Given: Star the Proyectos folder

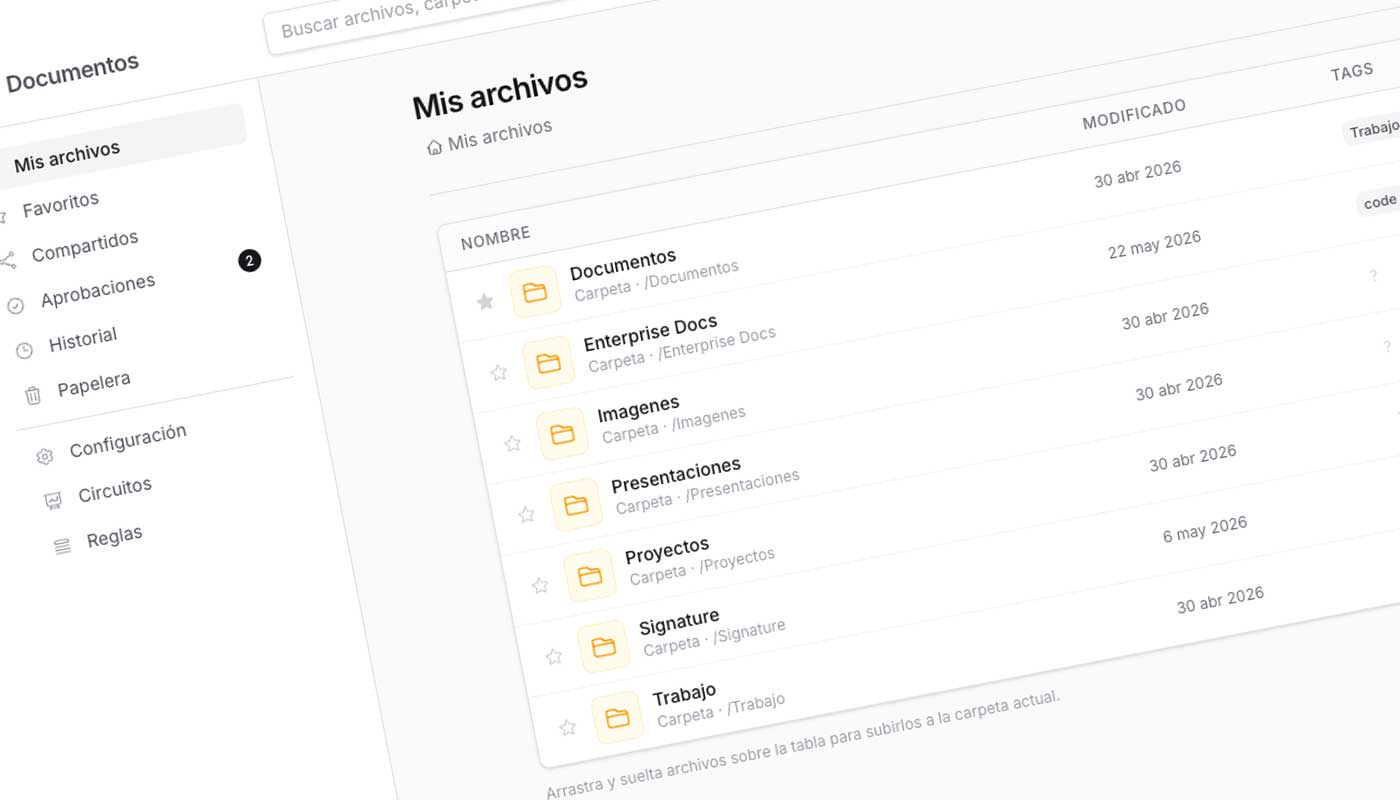Looking at the screenshot, I should [540, 585].
